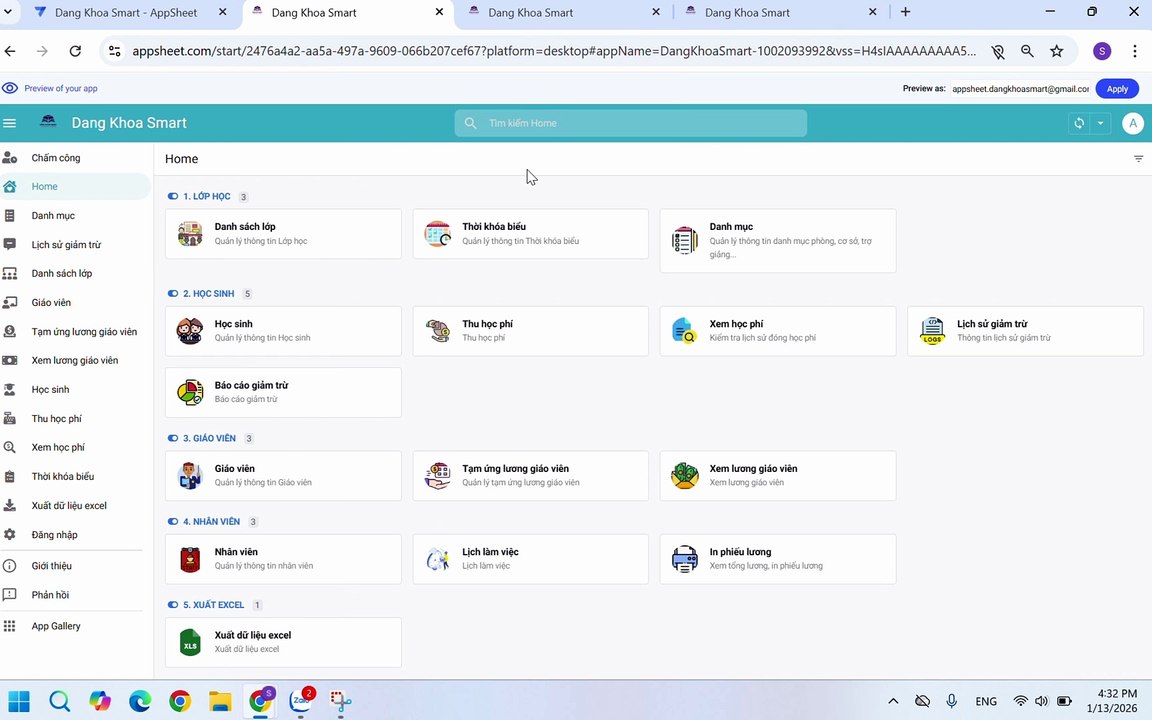Screen dimensions: 1152x720
Task: Open Microsoft Edge from taskbar
Action: (140, 701)
